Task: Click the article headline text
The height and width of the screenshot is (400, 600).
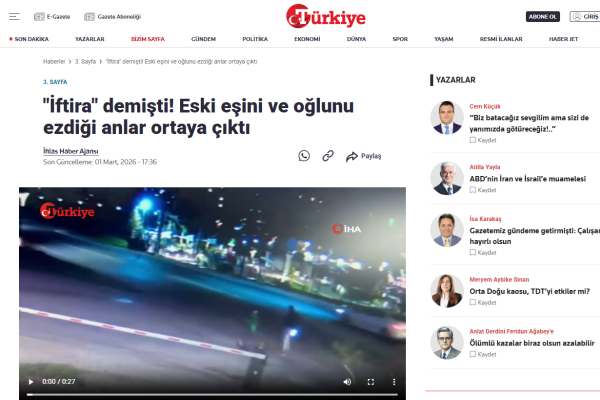Action: pyautogui.click(x=198, y=117)
